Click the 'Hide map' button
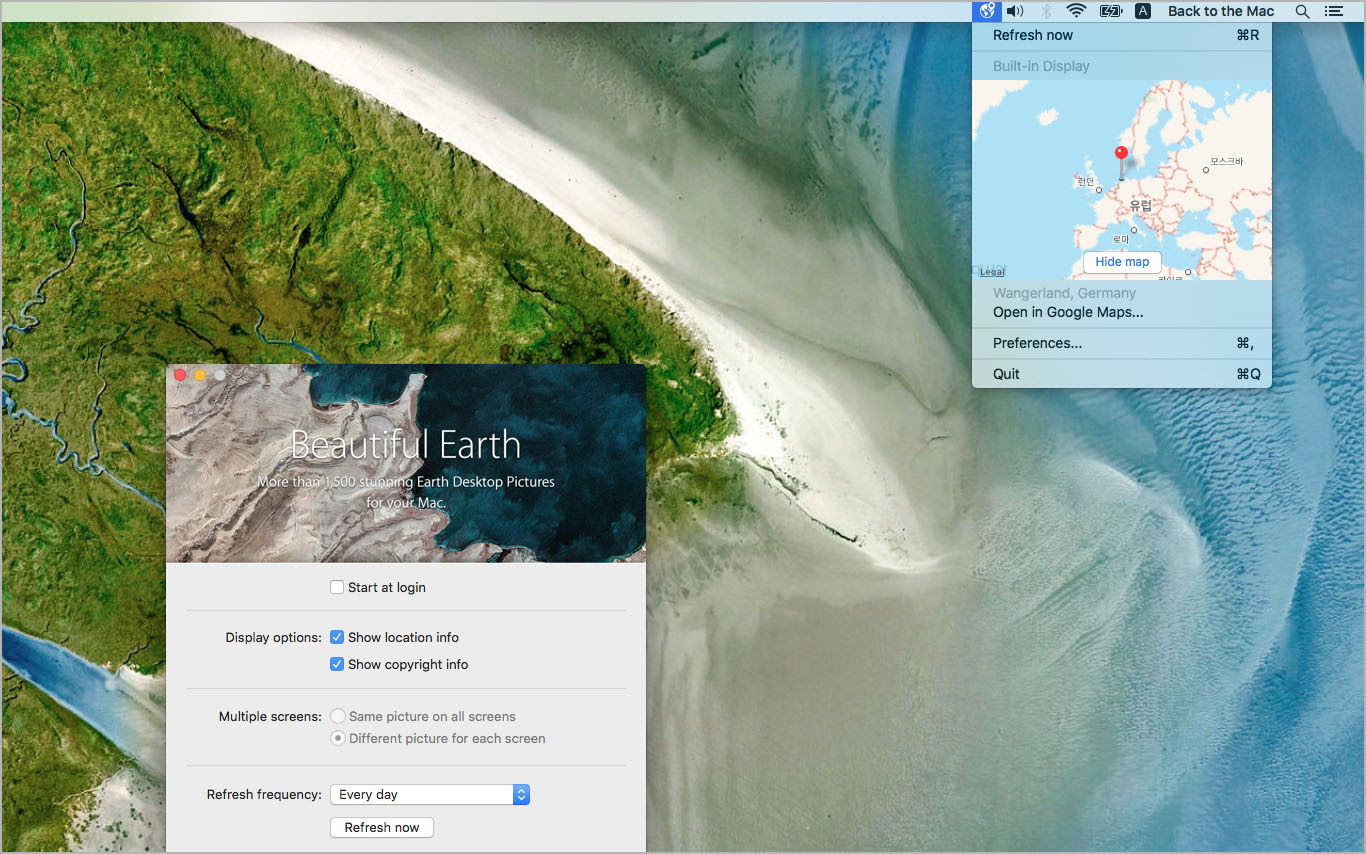 1122,262
